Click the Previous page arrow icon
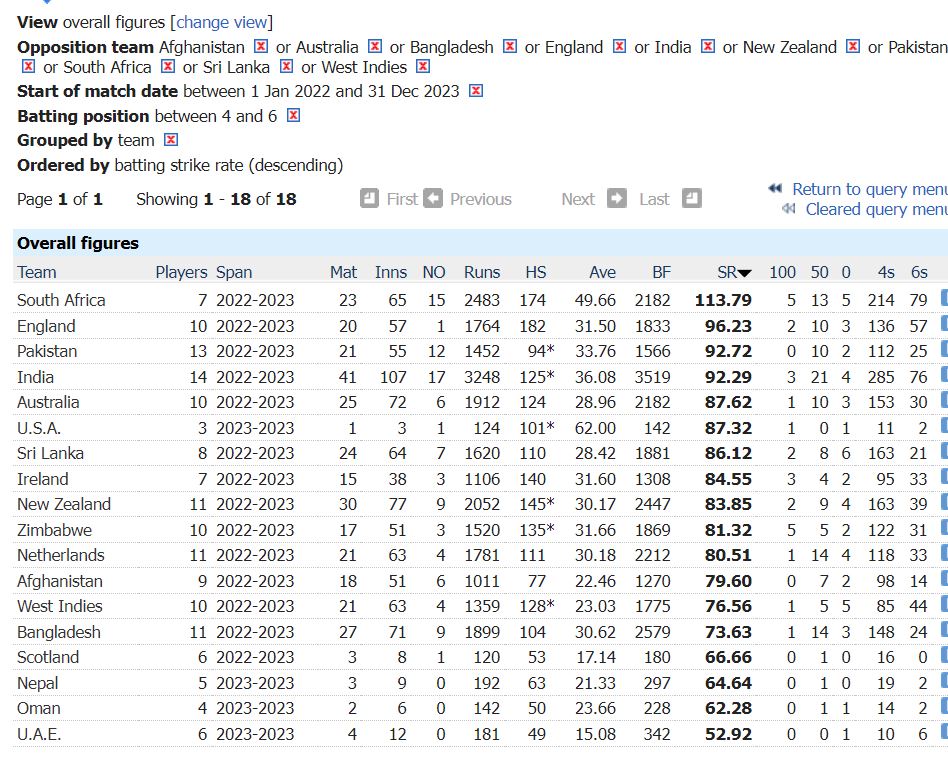Image resolution: width=948 pixels, height=758 pixels. click(x=433, y=198)
